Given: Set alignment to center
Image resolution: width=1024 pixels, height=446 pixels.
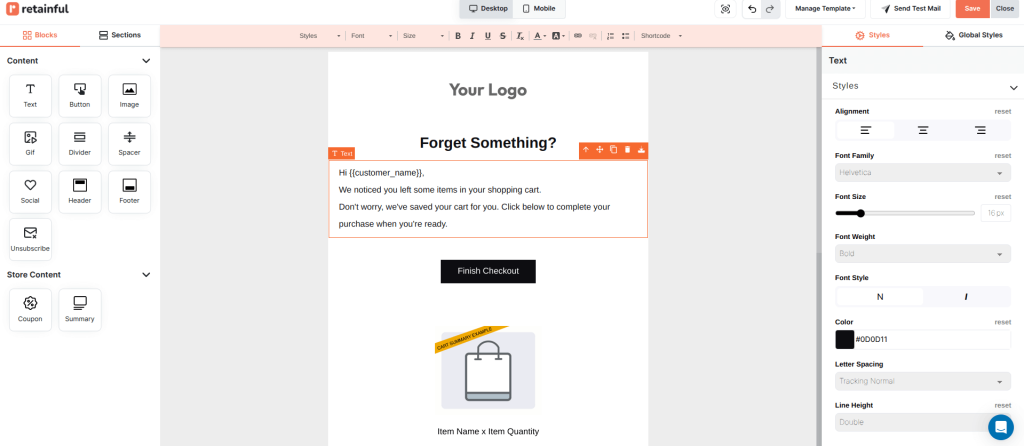Looking at the screenshot, I should click(x=923, y=131).
